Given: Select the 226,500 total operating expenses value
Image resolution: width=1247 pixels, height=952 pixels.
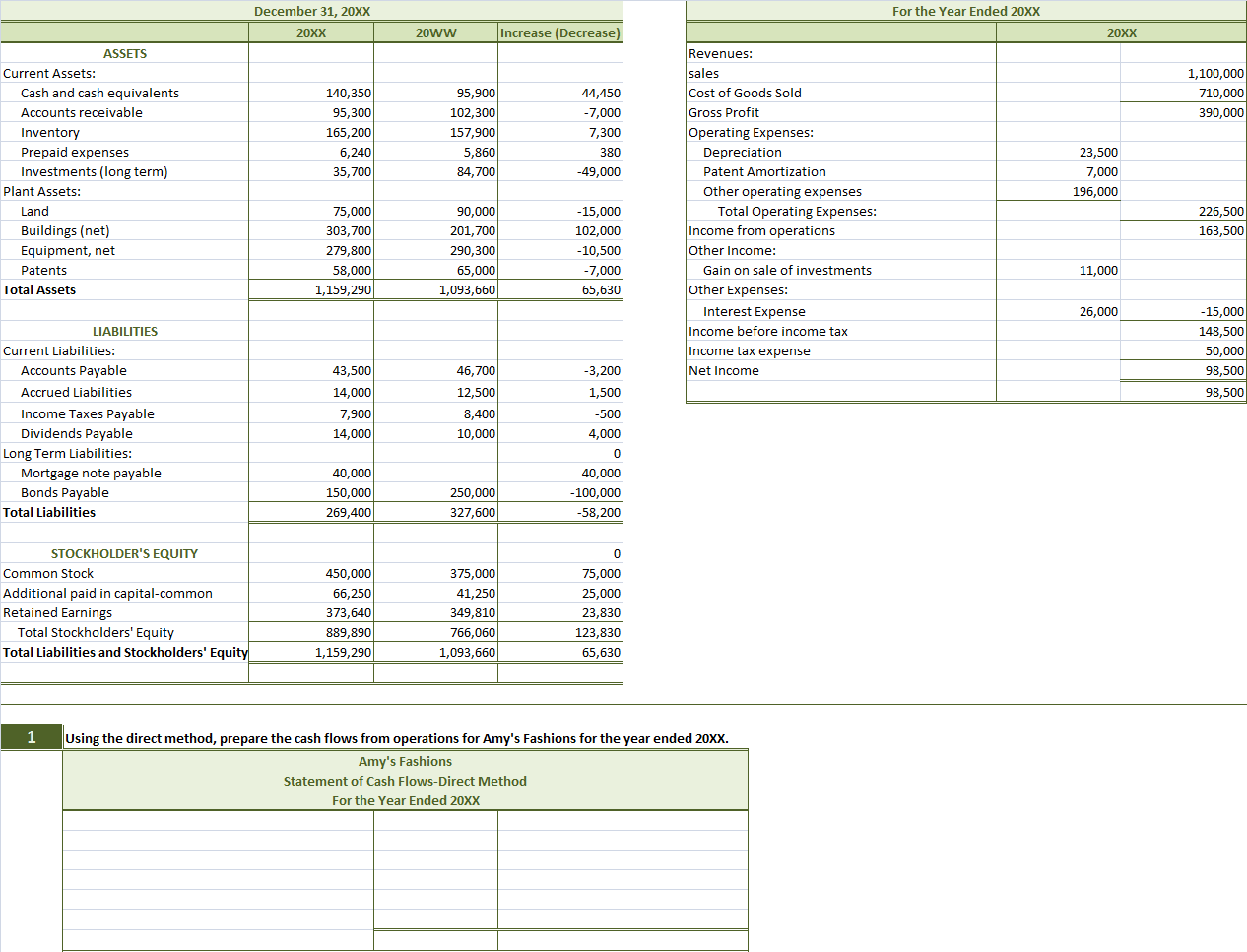Looking at the screenshot, I should click(x=1221, y=211).
